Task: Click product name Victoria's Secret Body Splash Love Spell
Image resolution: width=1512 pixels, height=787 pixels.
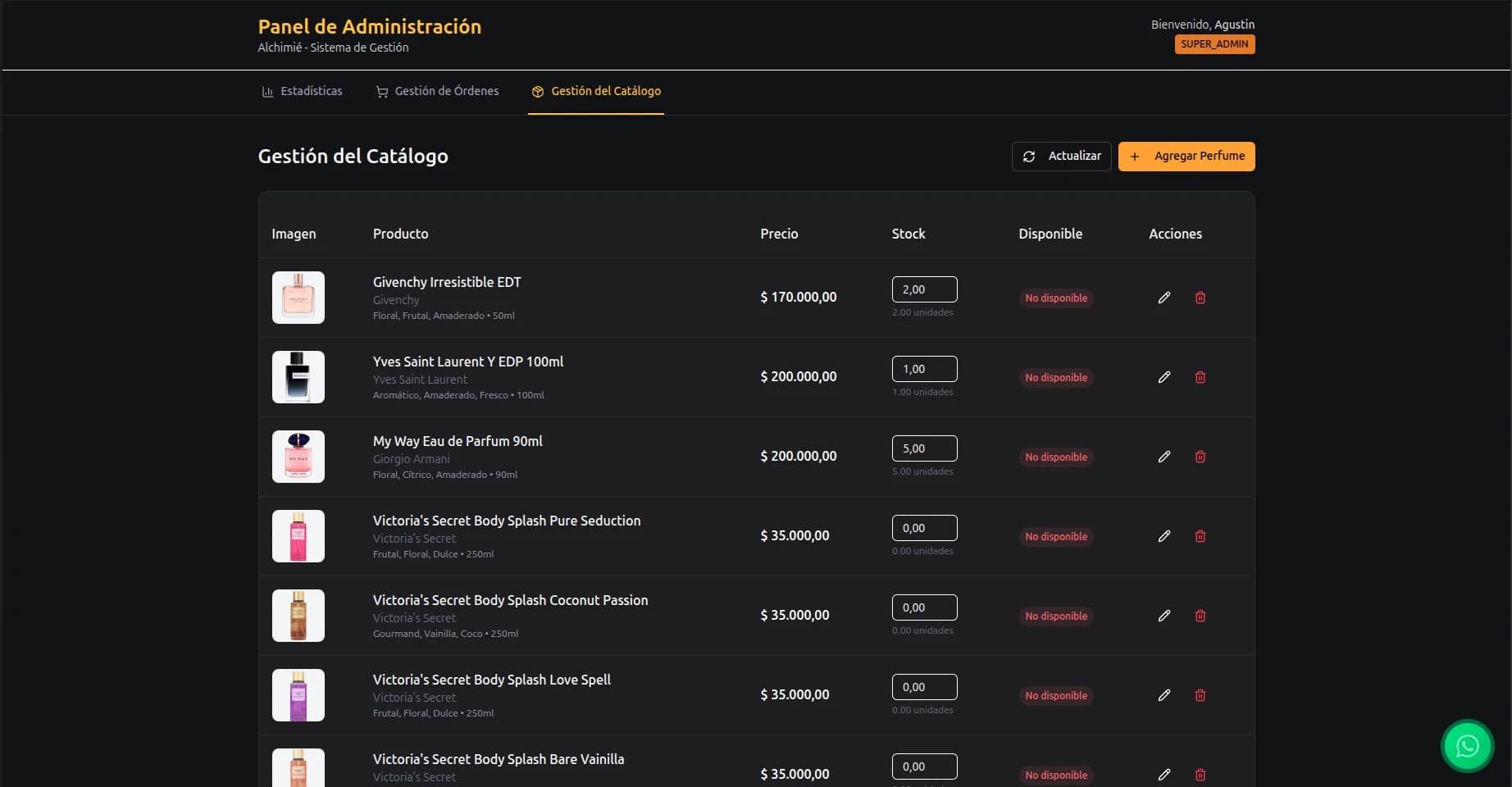Action: [x=492, y=680]
